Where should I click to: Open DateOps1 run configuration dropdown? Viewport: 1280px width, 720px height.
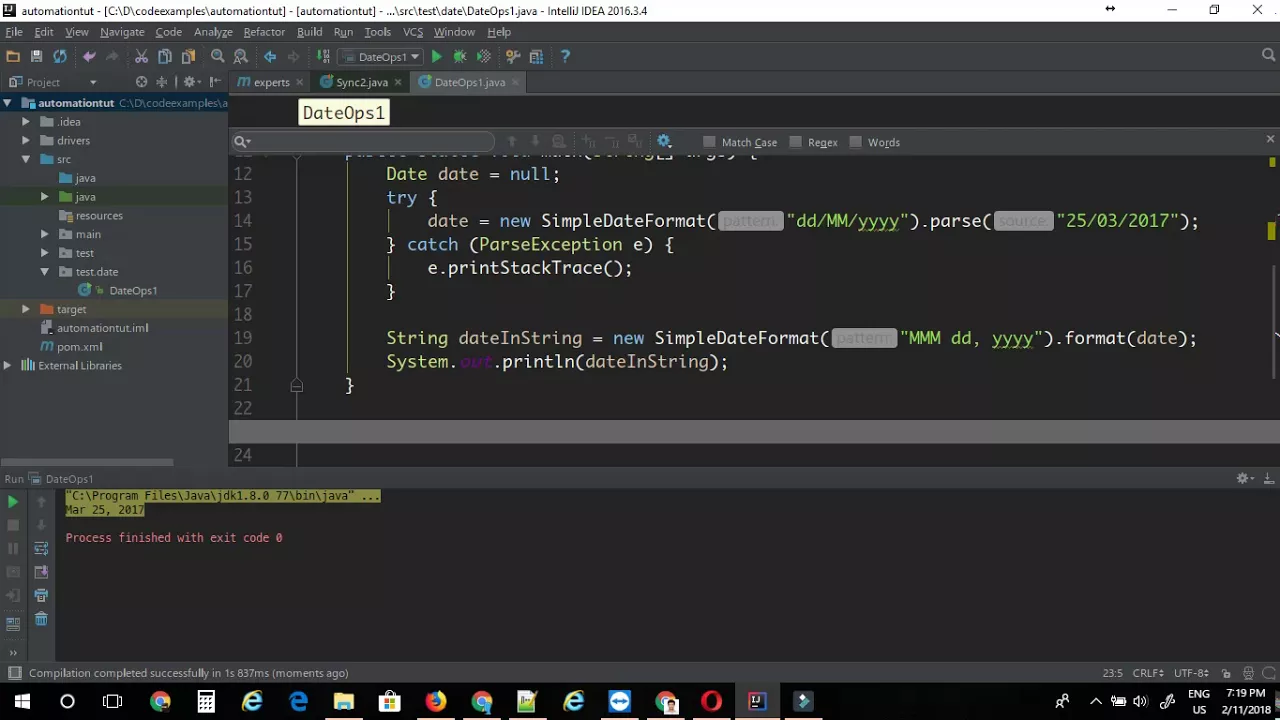click(381, 57)
